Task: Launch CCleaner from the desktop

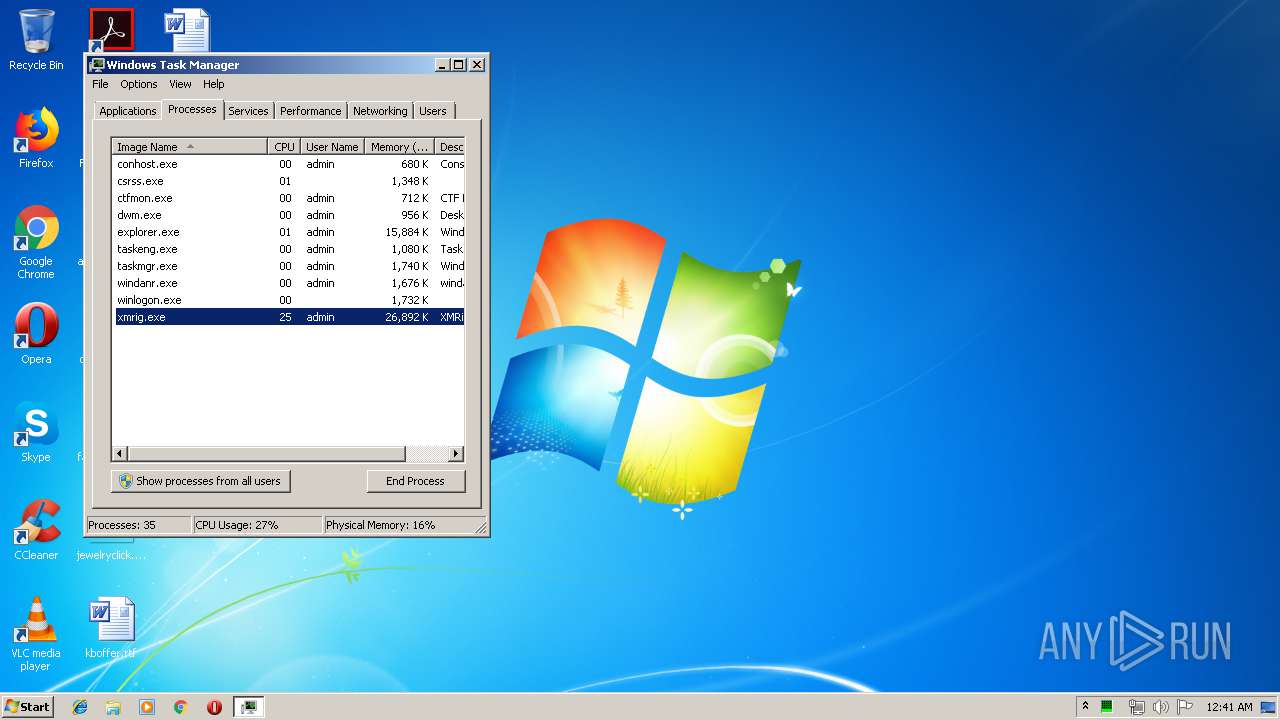Action: pyautogui.click(x=36, y=530)
